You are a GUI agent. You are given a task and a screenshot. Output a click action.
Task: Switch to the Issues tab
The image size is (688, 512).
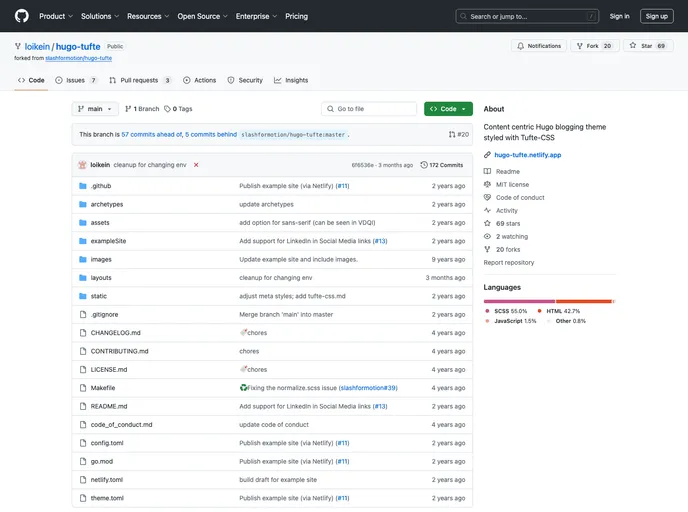[x=77, y=80]
